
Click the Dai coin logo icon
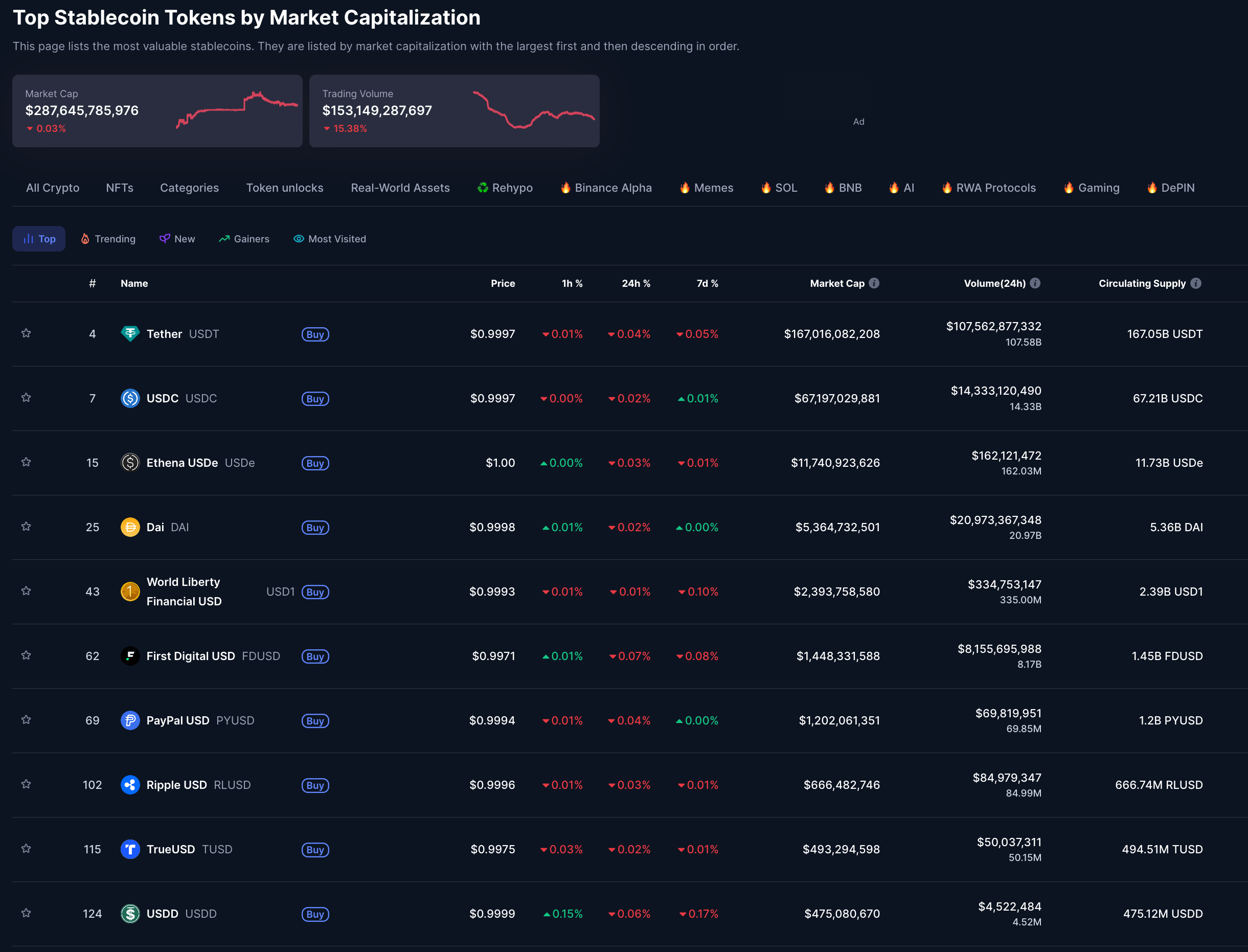130,527
